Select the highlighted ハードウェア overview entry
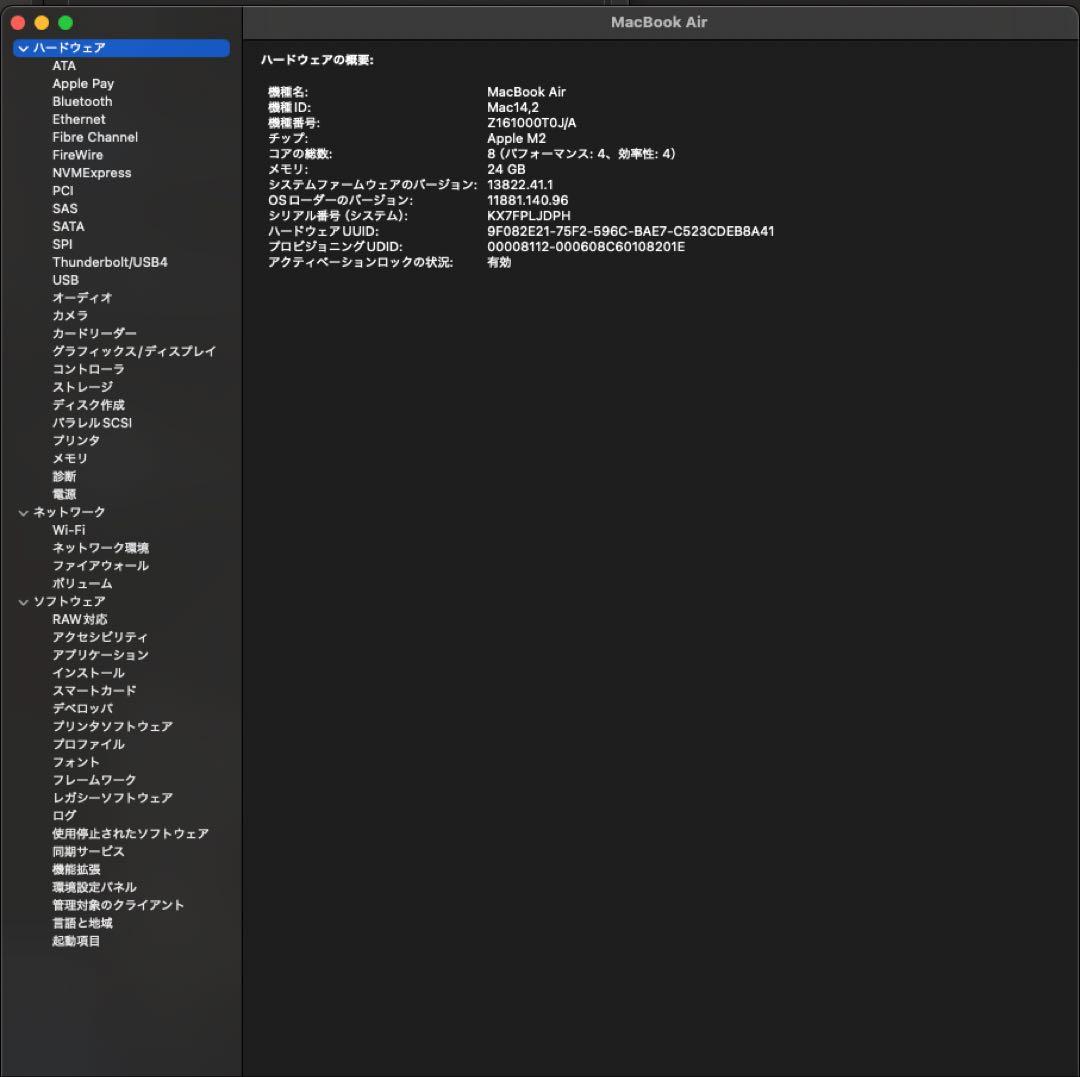The image size is (1080, 1077). [70, 48]
